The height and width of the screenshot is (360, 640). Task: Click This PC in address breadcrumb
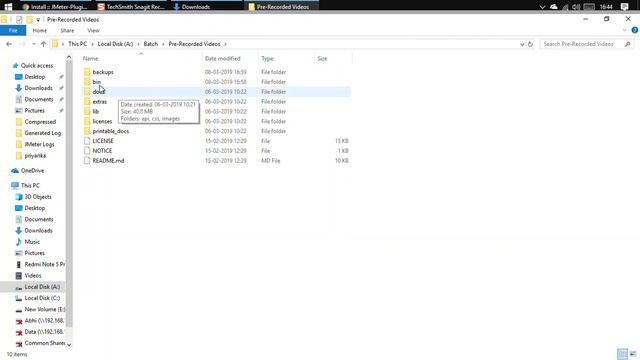click(78, 44)
